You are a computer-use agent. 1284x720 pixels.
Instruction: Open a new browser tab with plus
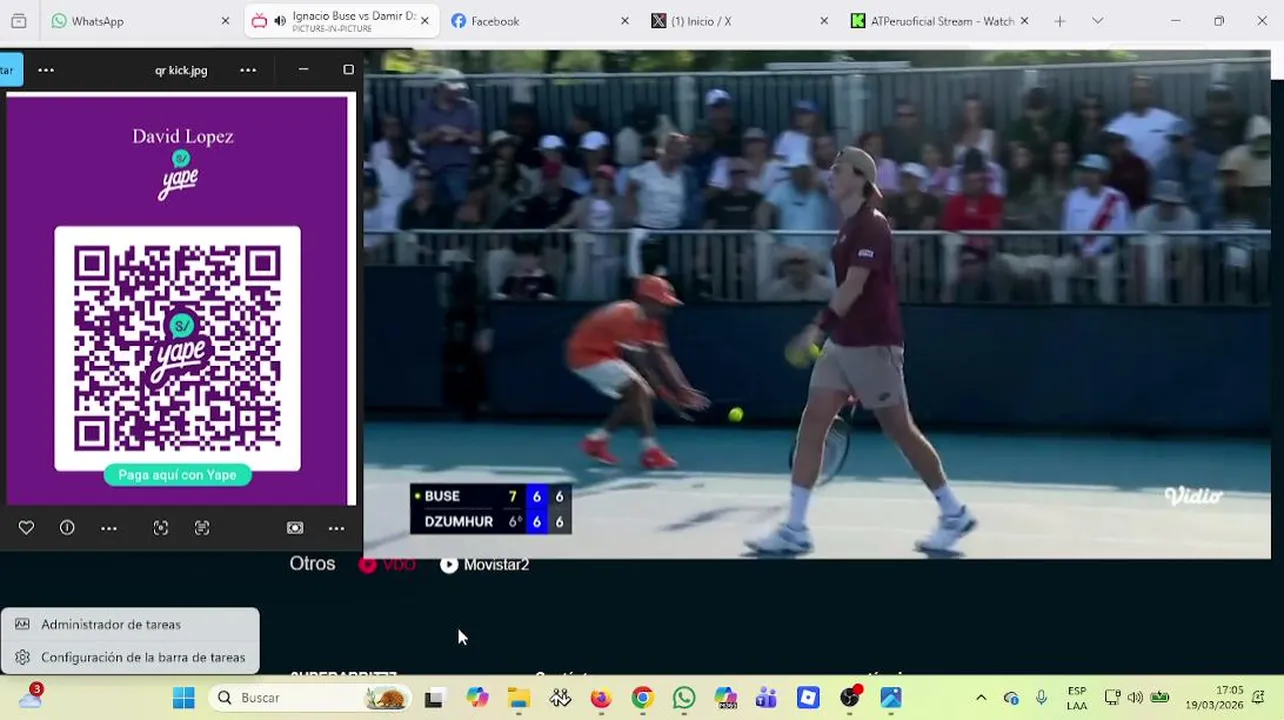pos(1059,21)
